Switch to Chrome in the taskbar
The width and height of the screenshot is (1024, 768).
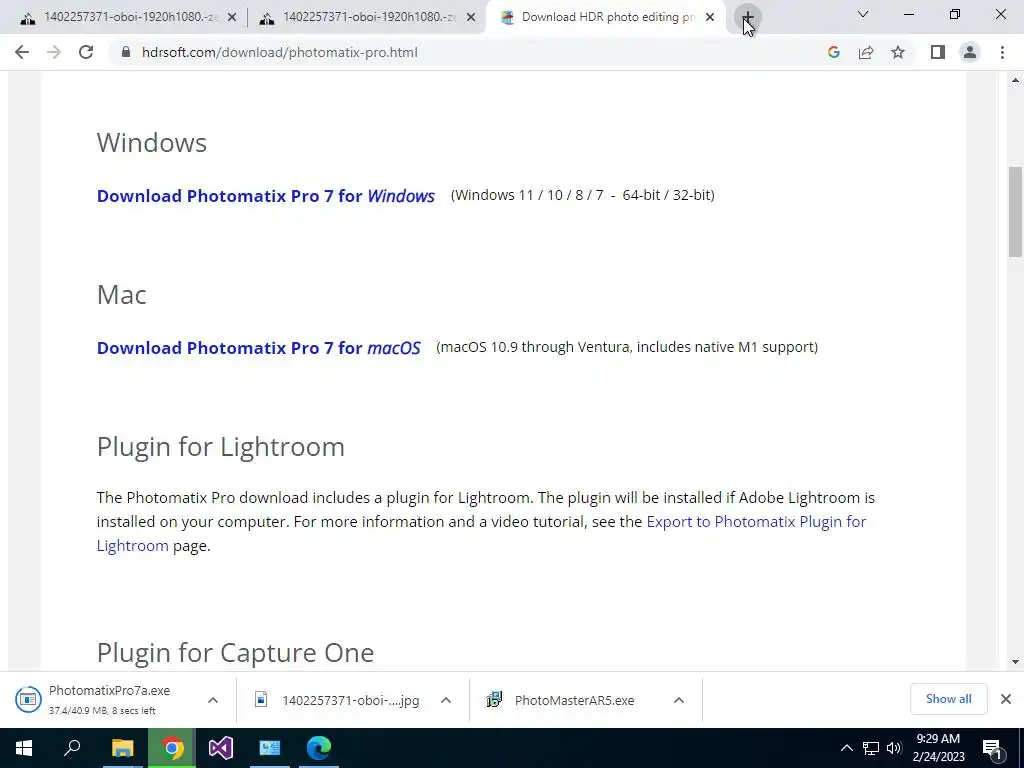pyautogui.click(x=172, y=748)
